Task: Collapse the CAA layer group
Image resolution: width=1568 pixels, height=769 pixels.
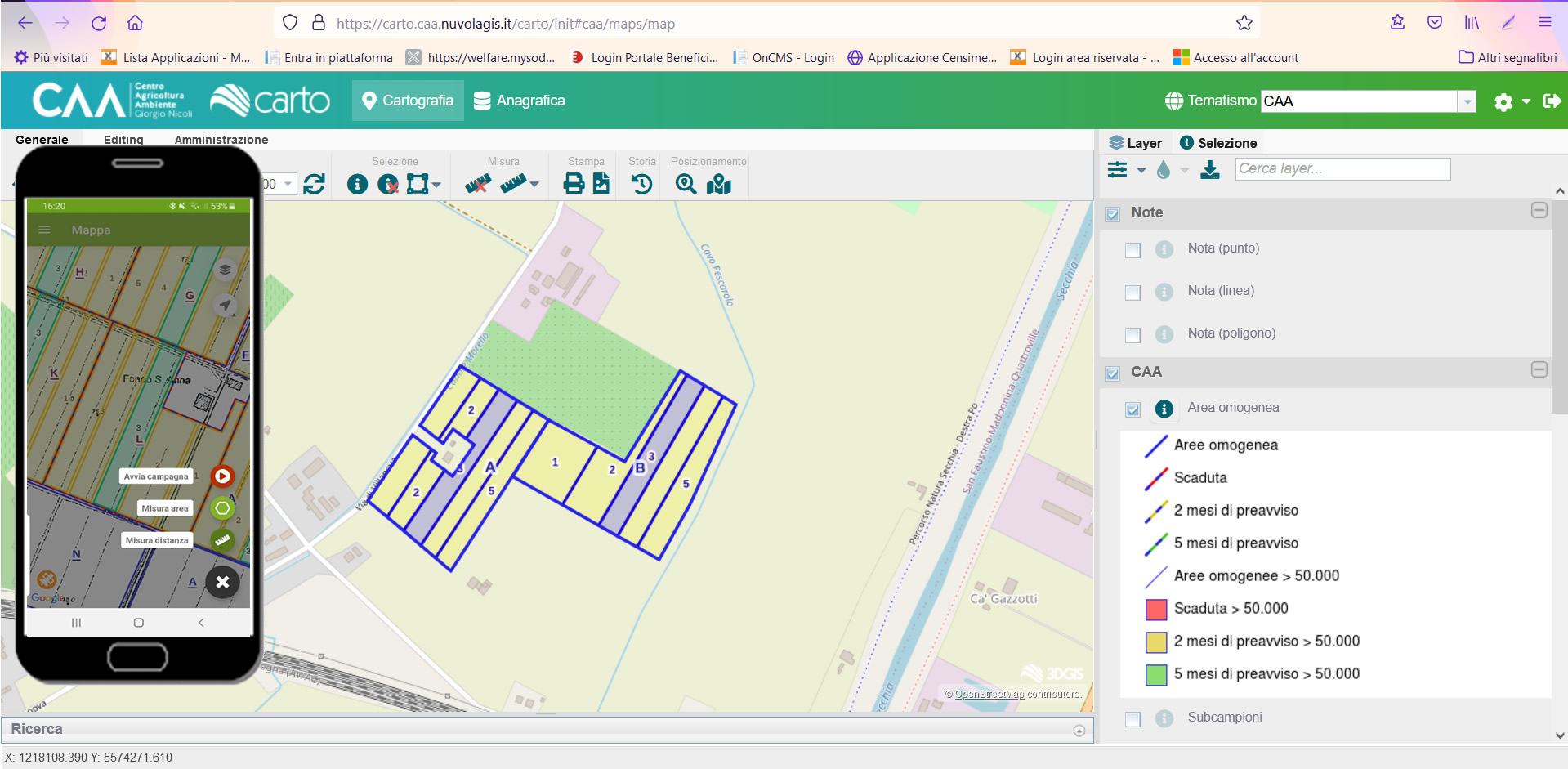Action: [x=1539, y=370]
